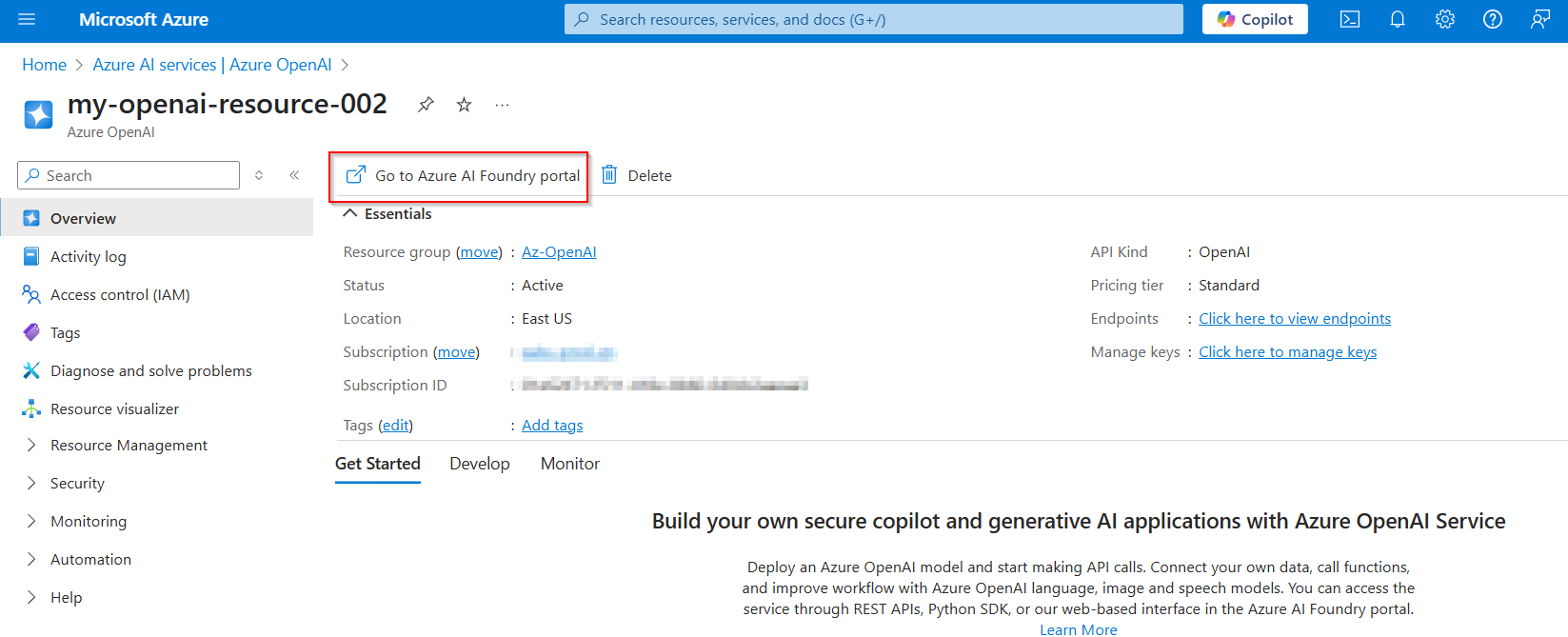
Task: Click the Access control (IAM) icon
Action: pos(31,294)
